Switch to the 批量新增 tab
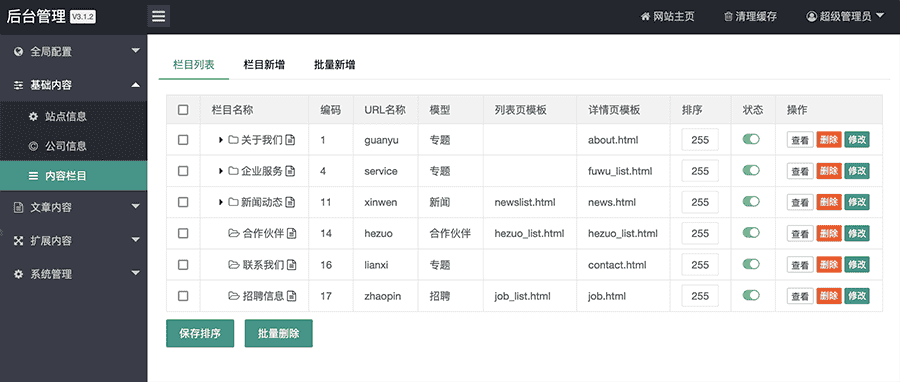Image resolution: width=900 pixels, height=382 pixels. tap(335, 65)
